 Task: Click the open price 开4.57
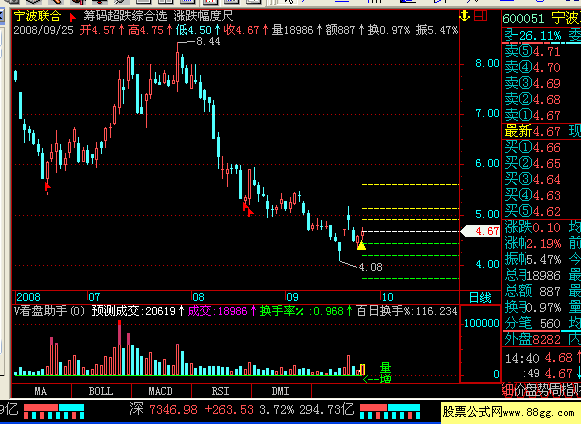point(99,30)
